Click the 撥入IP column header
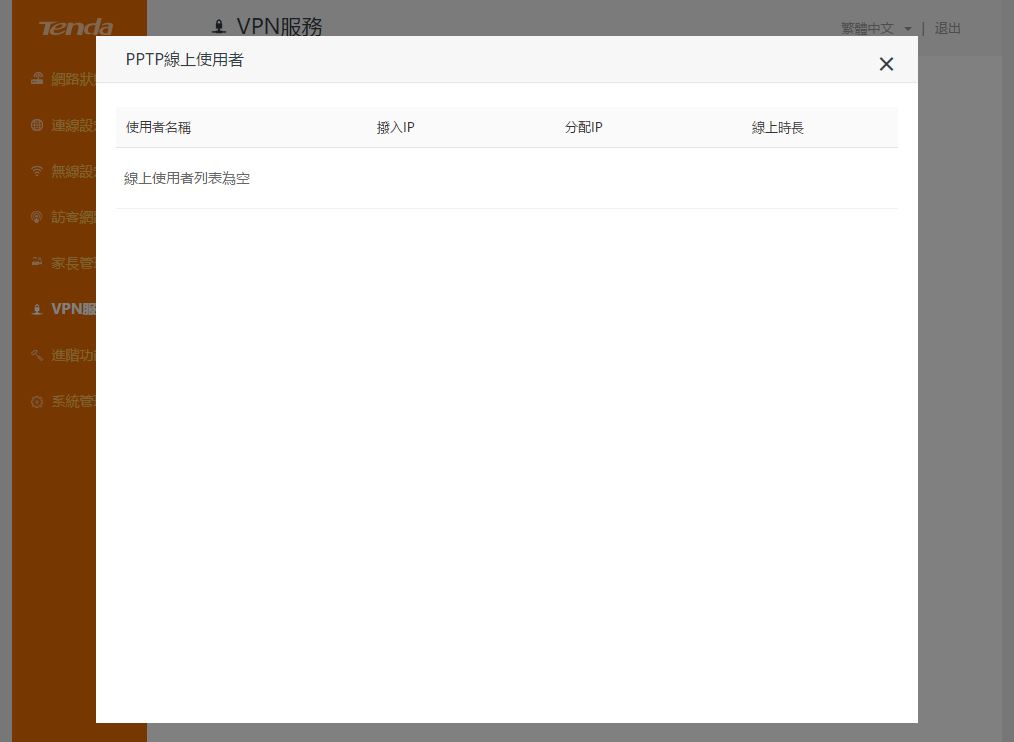This screenshot has height=742, width=1014. click(395, 127)
